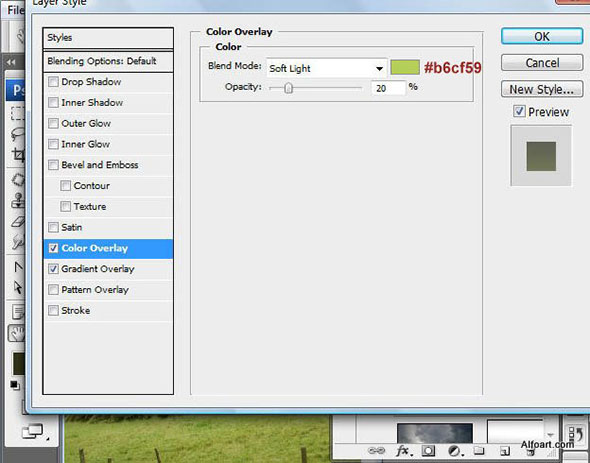Click the green overlay color swatch

click(405, 67)
